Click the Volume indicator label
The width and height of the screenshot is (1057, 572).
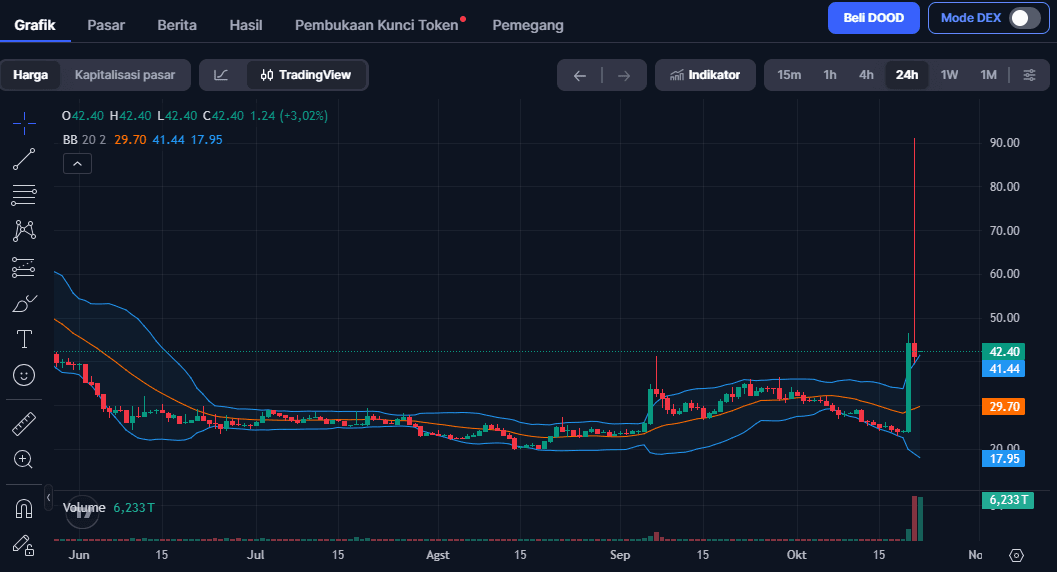84,507
